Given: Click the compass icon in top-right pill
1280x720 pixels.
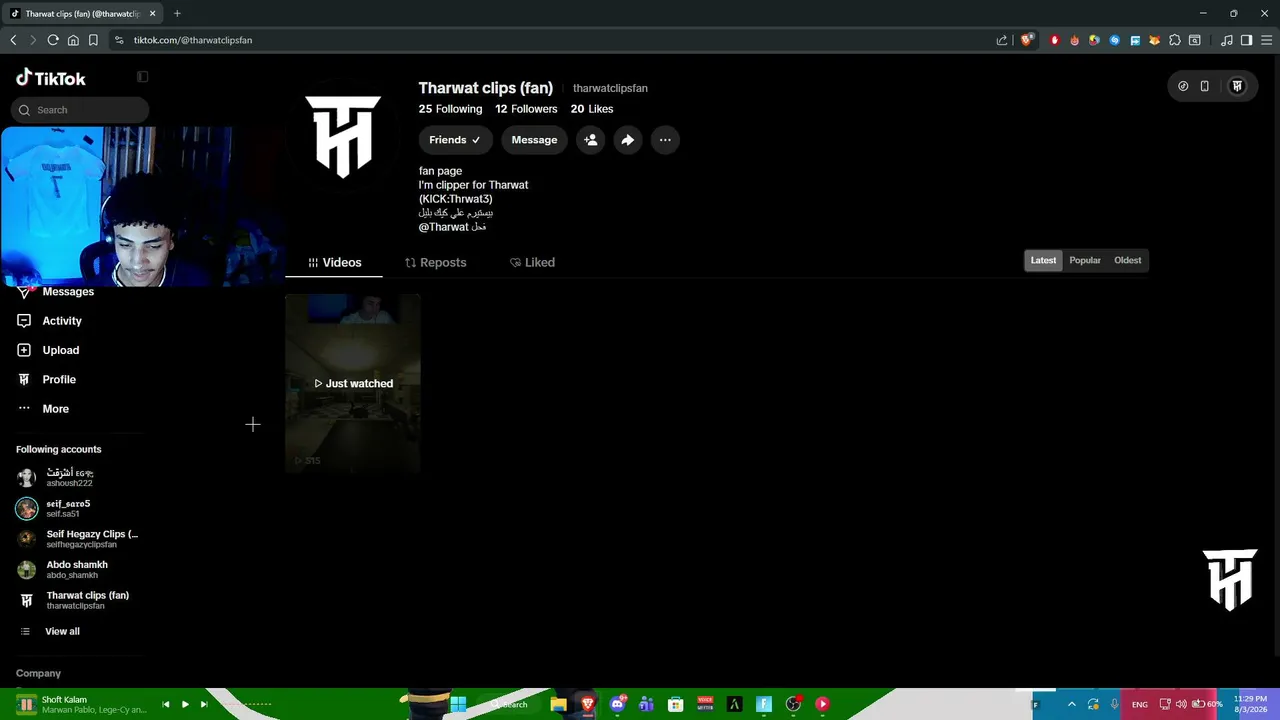Looking at the screenshot, I should coord(1183,86).
